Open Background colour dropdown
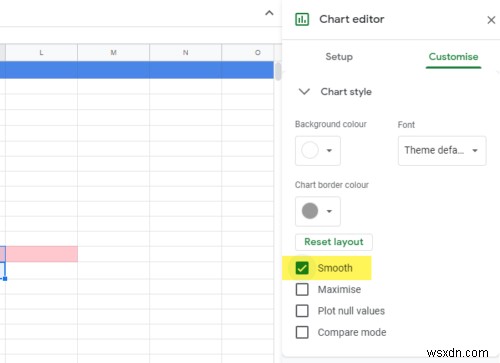500x363 pixels. (318, 150)
